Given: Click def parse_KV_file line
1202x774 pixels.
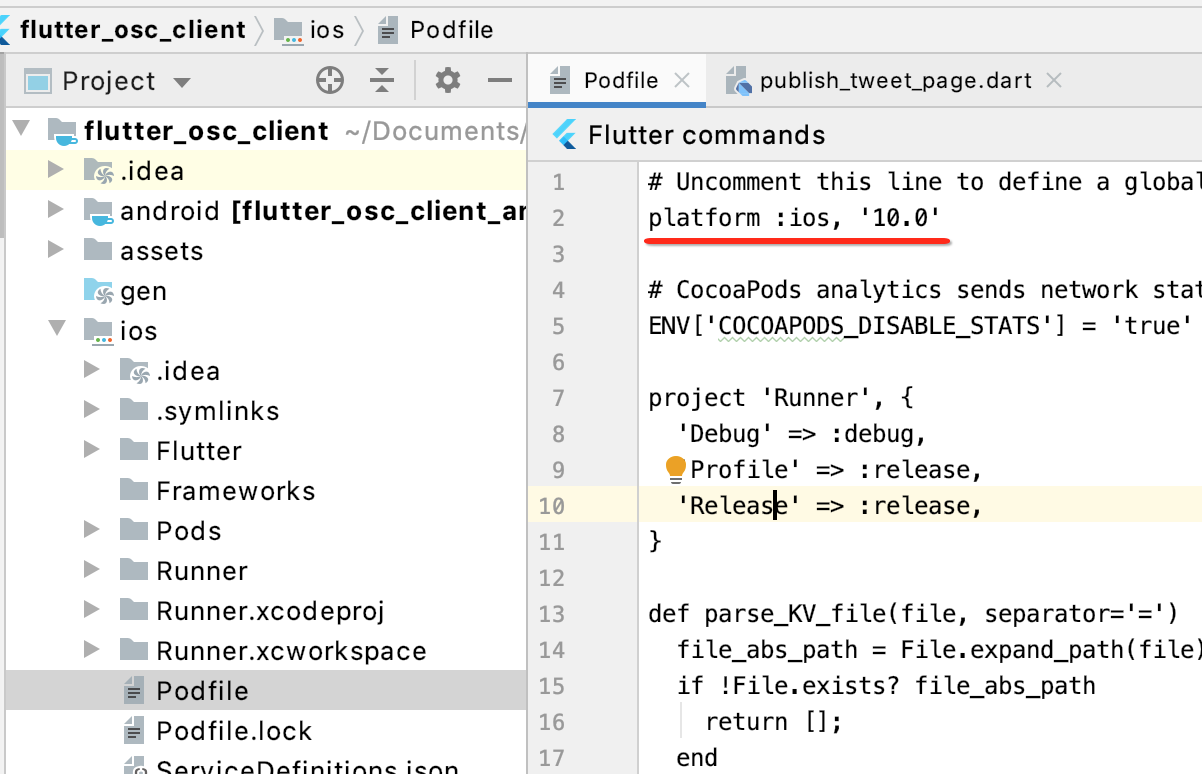Looking at the screenshot, I should point(913,613).
